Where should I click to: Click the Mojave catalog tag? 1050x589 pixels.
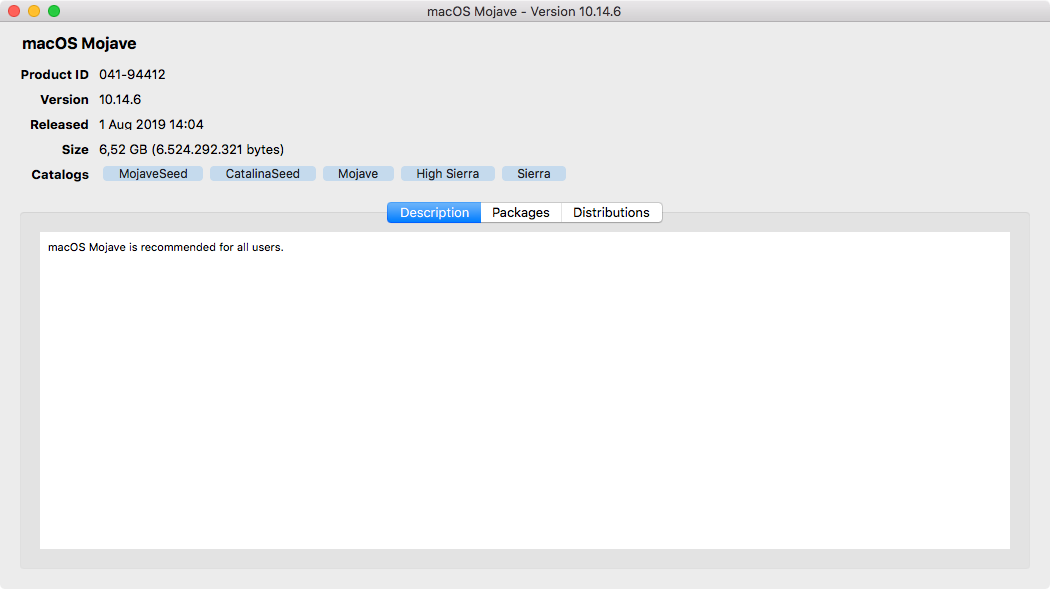pyautogui.click(x=358, y=173)
